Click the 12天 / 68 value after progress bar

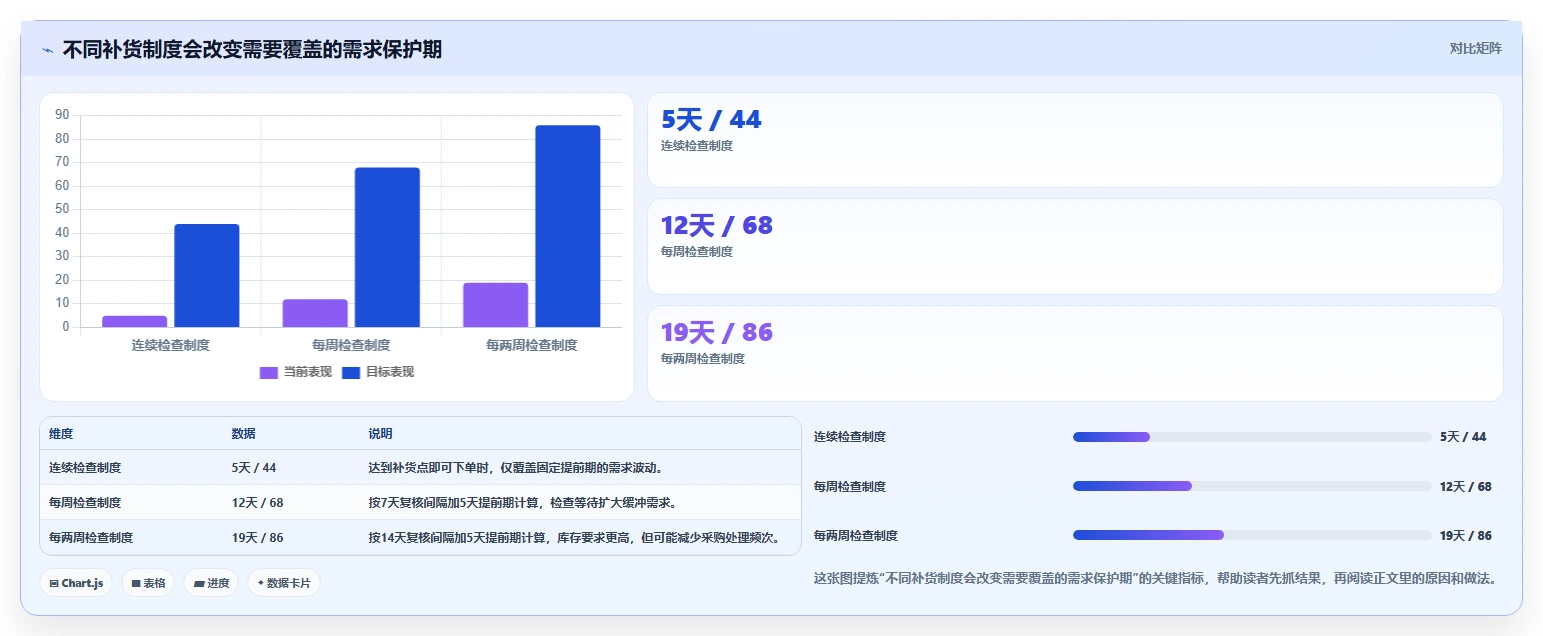point(1466,487)
